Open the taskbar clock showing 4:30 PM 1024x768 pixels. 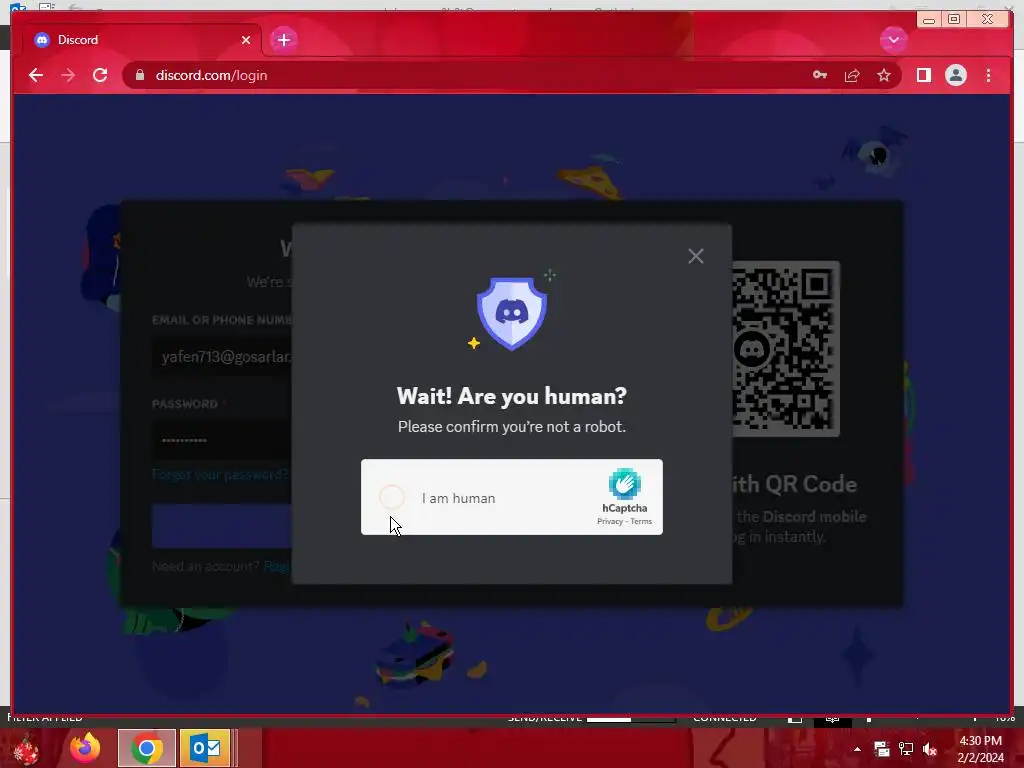coord(980,749)
